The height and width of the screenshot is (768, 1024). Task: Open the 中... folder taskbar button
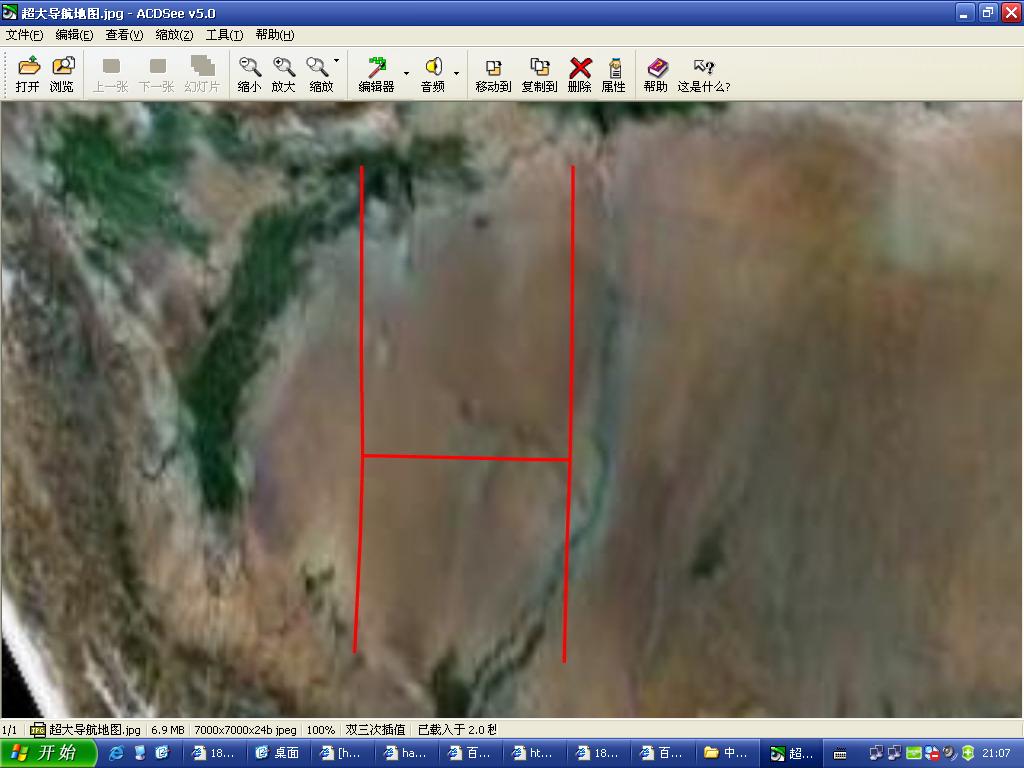(x=726, y=753)
